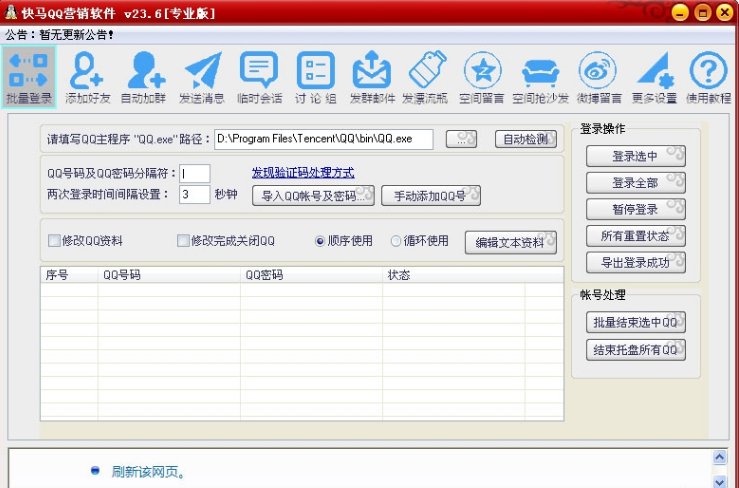Click the 所有重置状态 reset status button
The height and width of the screenshot is (488, 739).
(x=635, y=236)
